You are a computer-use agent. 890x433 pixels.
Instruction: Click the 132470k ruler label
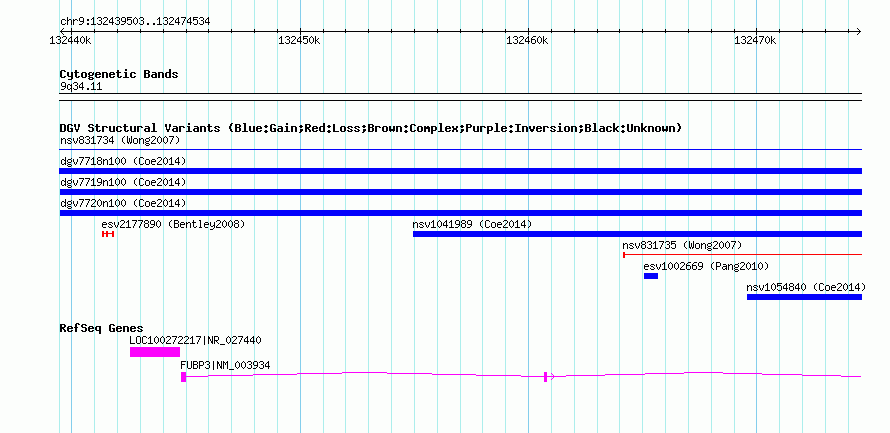(x=756, y=40)
